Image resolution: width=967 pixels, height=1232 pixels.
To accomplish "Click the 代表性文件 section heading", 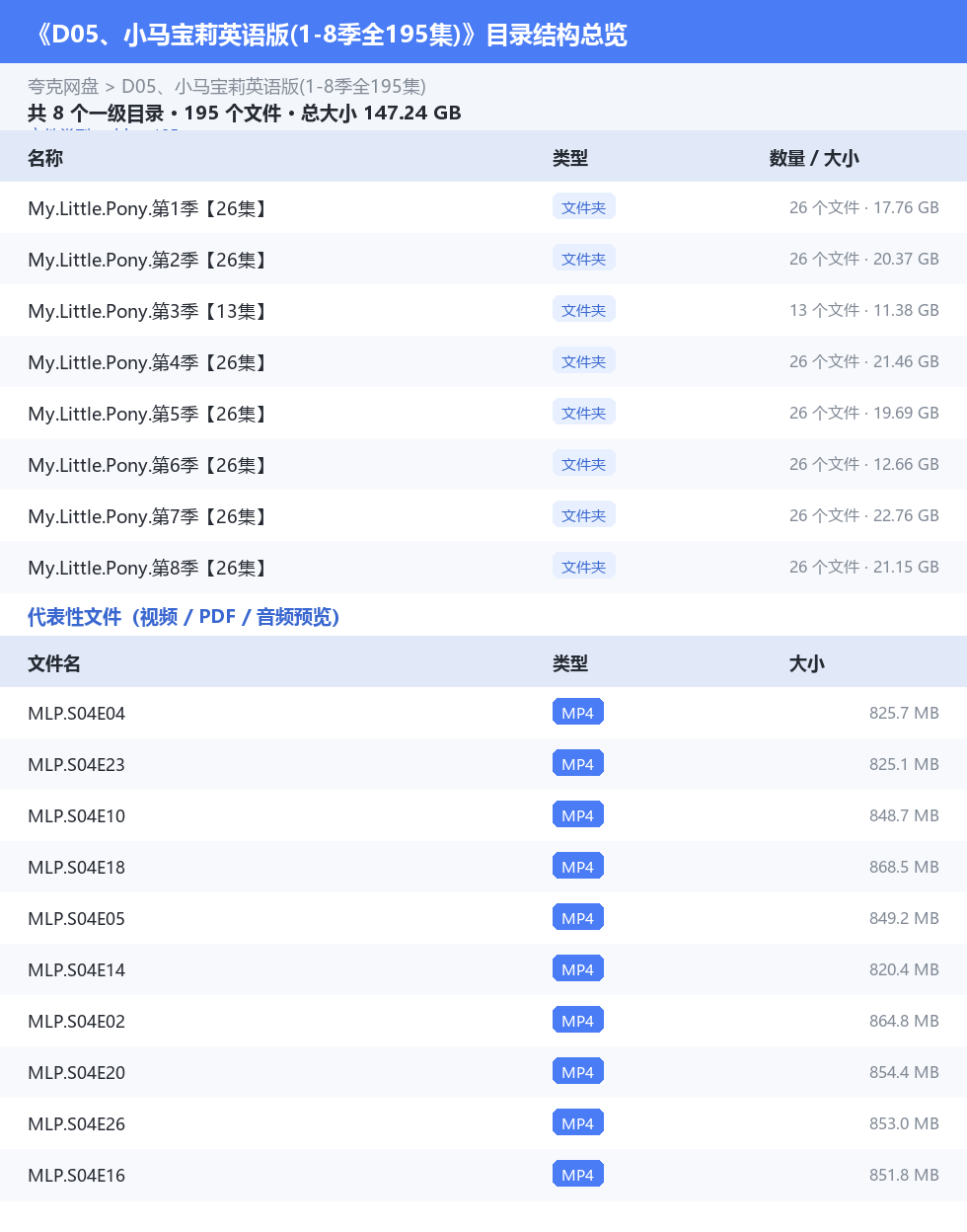I will coord(184,617).
